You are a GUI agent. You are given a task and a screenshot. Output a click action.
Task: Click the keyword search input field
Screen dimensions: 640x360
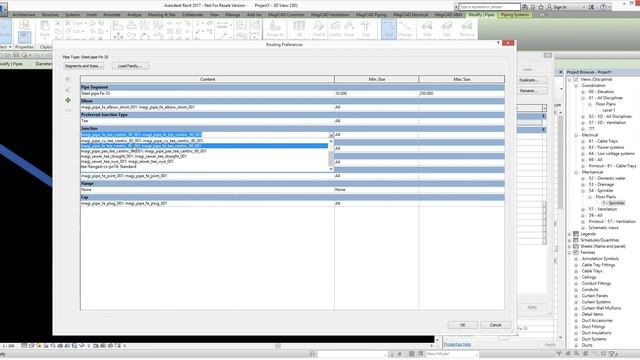click(489, 7)
